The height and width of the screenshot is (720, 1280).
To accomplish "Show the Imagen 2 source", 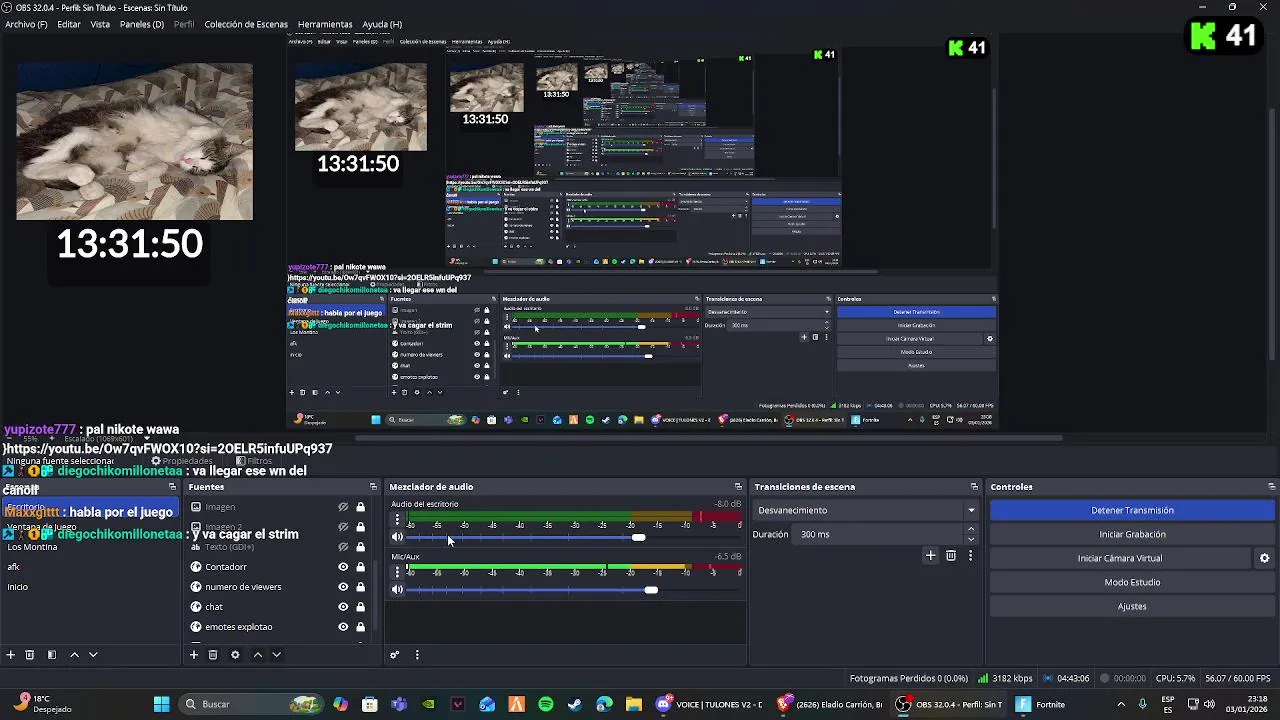I will point(343,527).
